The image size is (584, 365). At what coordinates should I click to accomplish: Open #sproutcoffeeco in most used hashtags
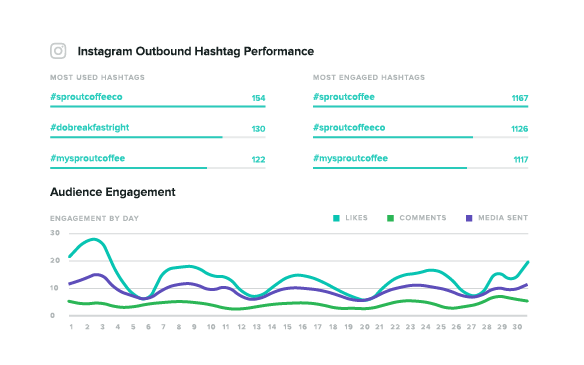86,97
